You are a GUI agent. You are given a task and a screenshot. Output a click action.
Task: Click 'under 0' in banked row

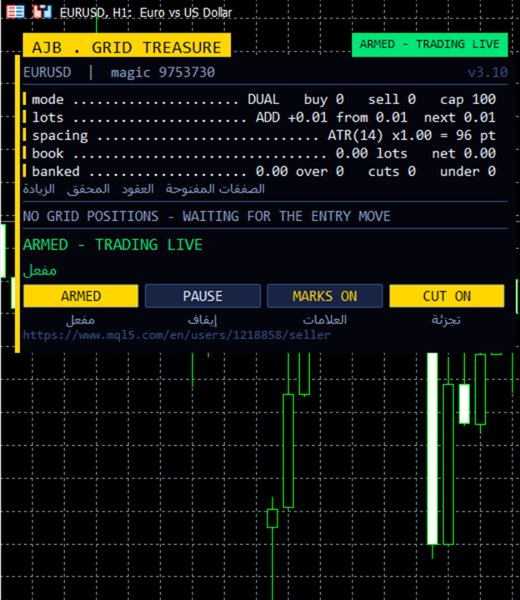click(468, 171)
